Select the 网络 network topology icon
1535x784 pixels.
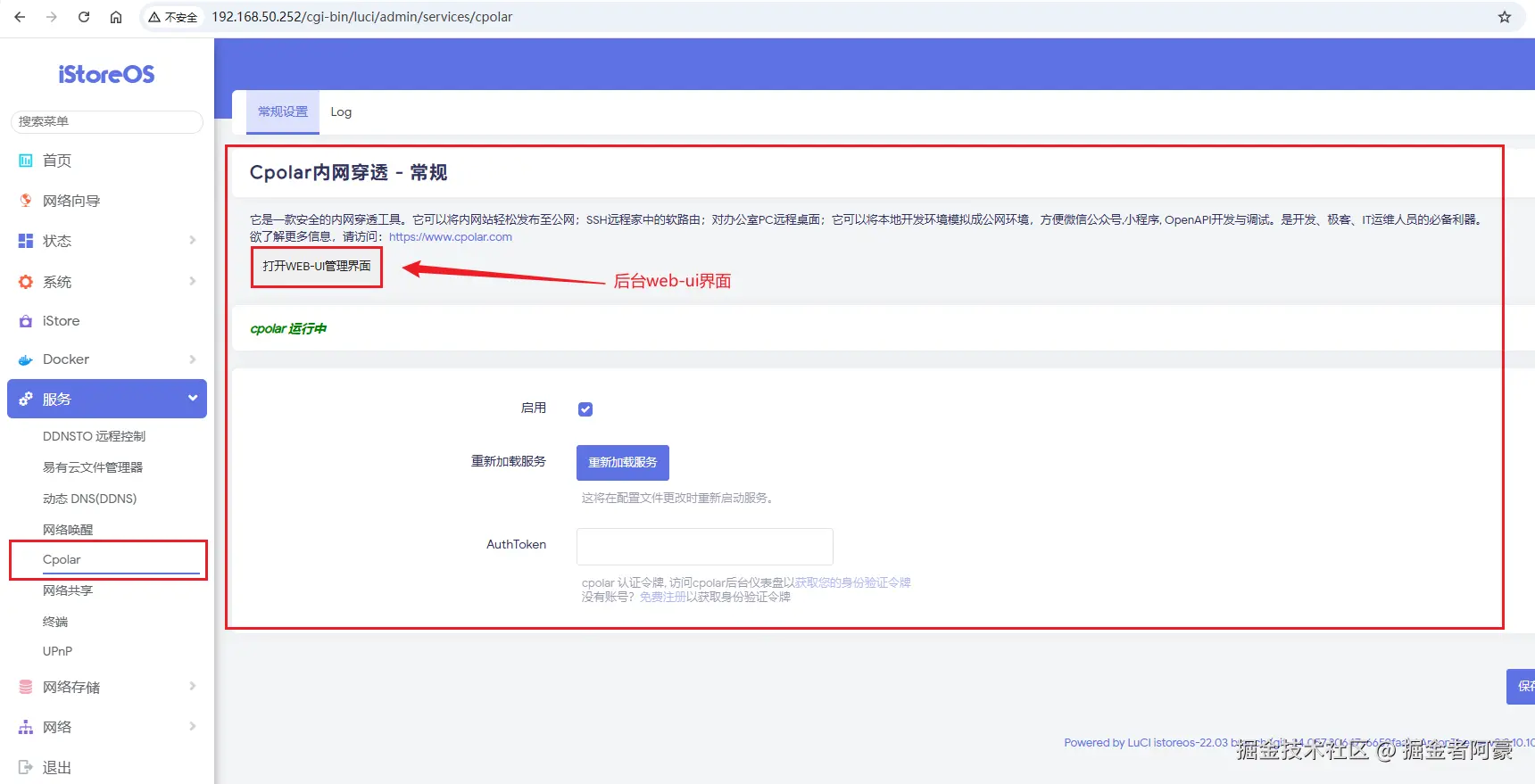click(26, 727)
